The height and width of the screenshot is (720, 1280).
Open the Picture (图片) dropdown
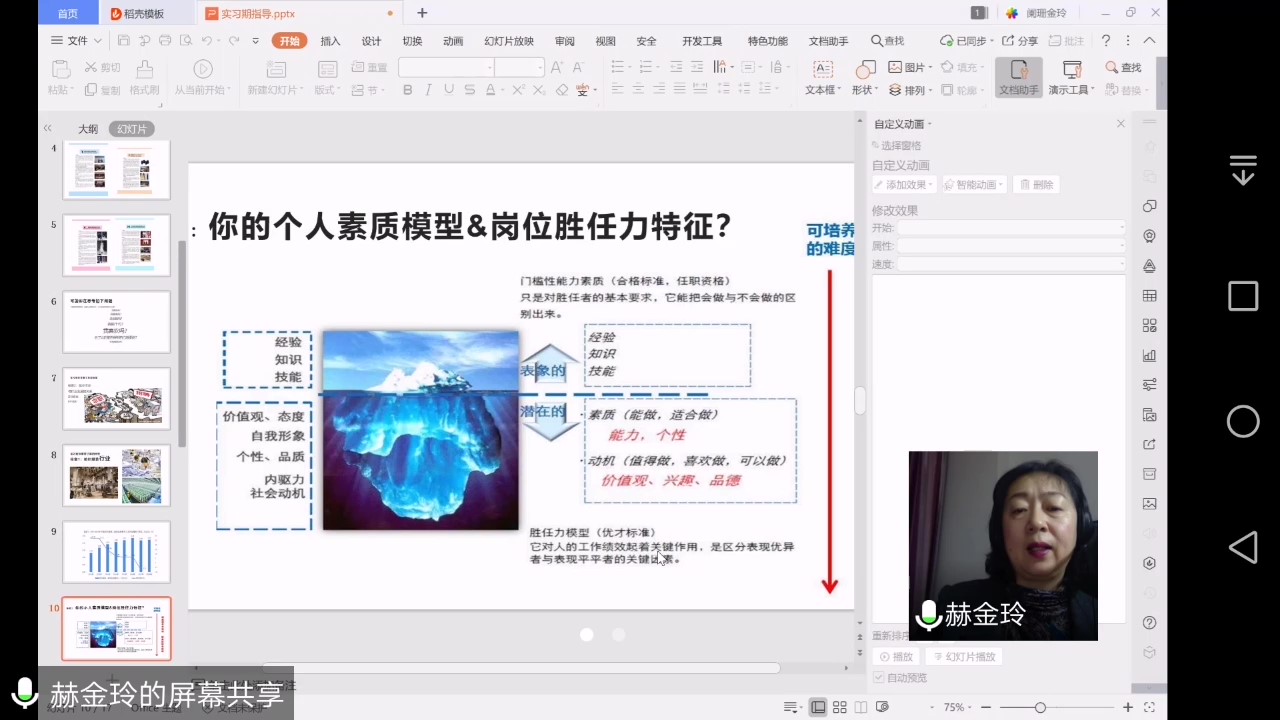[x=910, y=67]
